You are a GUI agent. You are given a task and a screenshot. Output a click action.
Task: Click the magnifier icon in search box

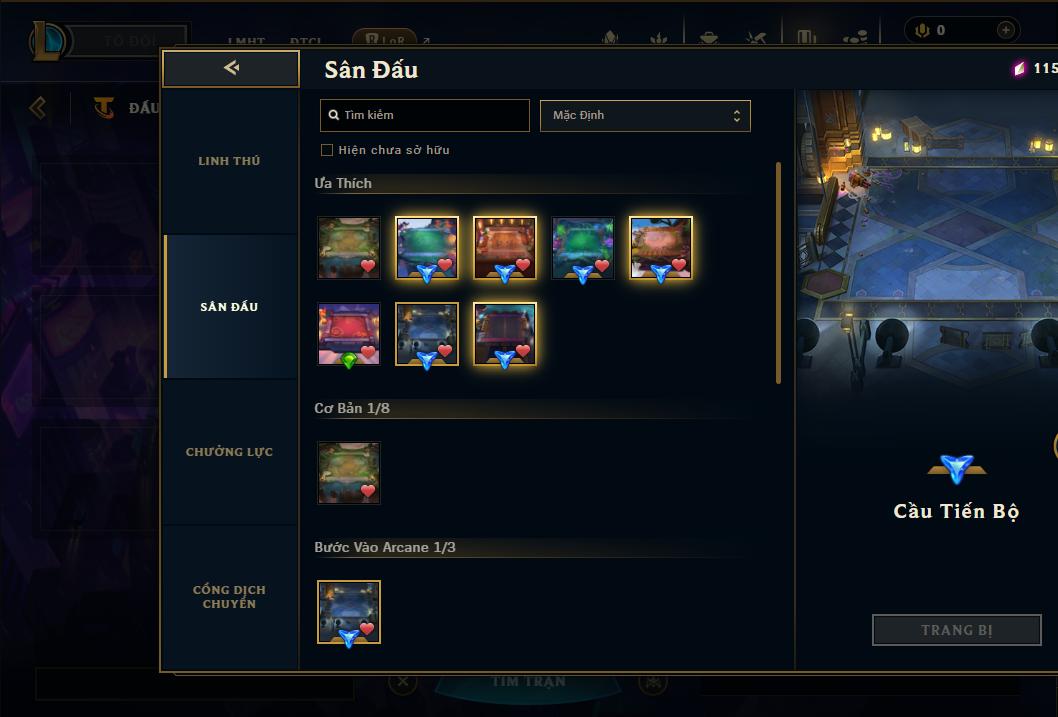click(x=333, y=115)
